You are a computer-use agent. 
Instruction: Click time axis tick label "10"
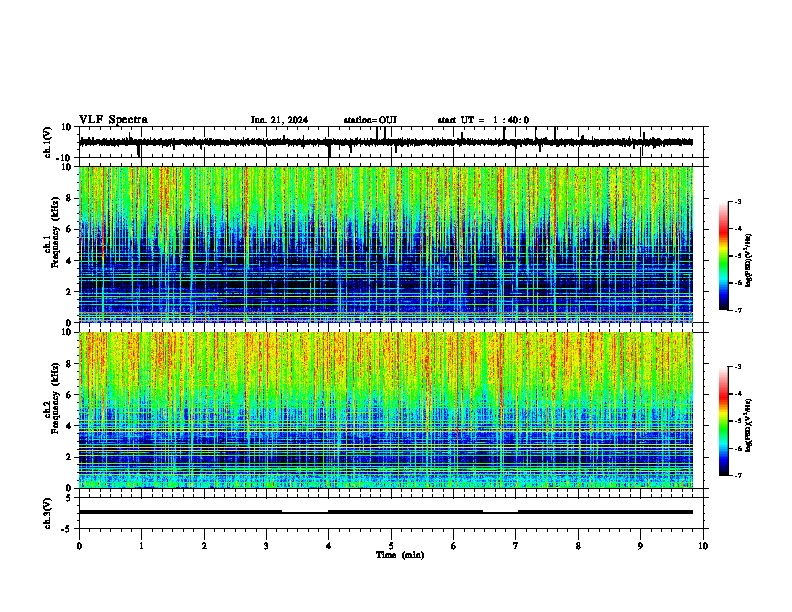click(x=703, y=546)
